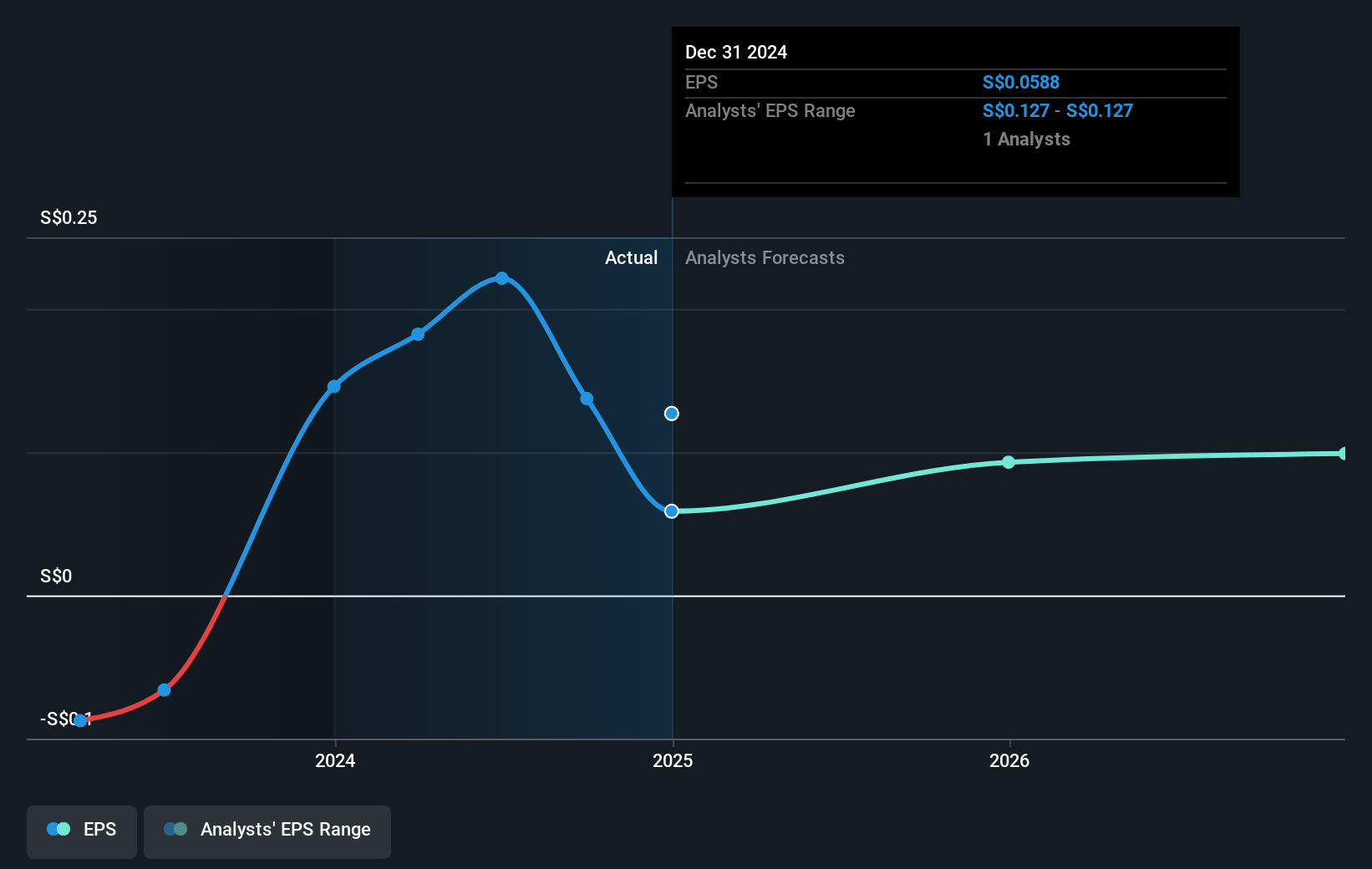This screenshot has height=869, width=1372.
Task: Click the S$0 y-axis label
Action: tap(56, 576)
